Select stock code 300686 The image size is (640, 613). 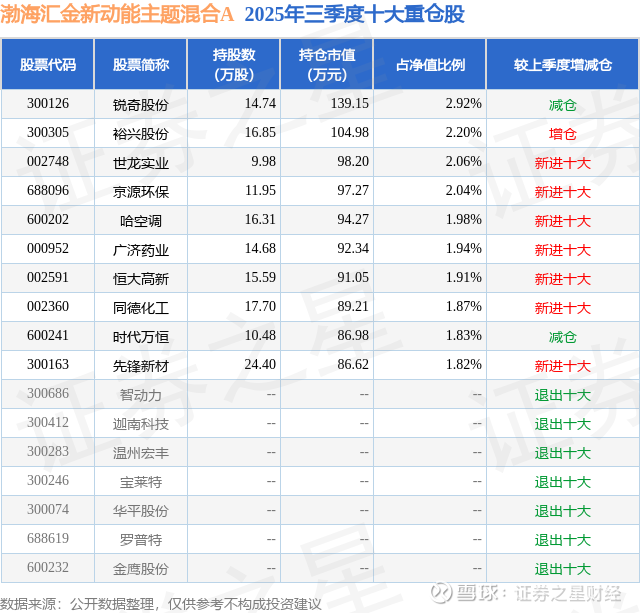[48, 393]
